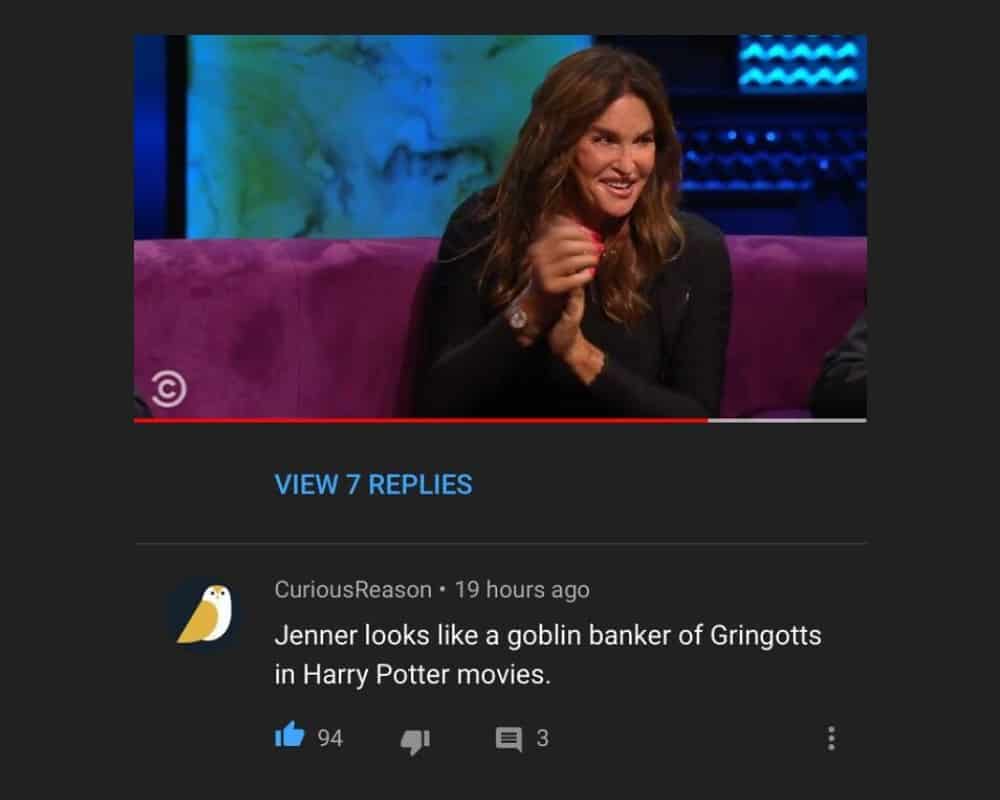Jump ahead on the gray unplayed progress bar
Image resolution: width=1000 pixels, height=800 pixels.
coord(787,420)
